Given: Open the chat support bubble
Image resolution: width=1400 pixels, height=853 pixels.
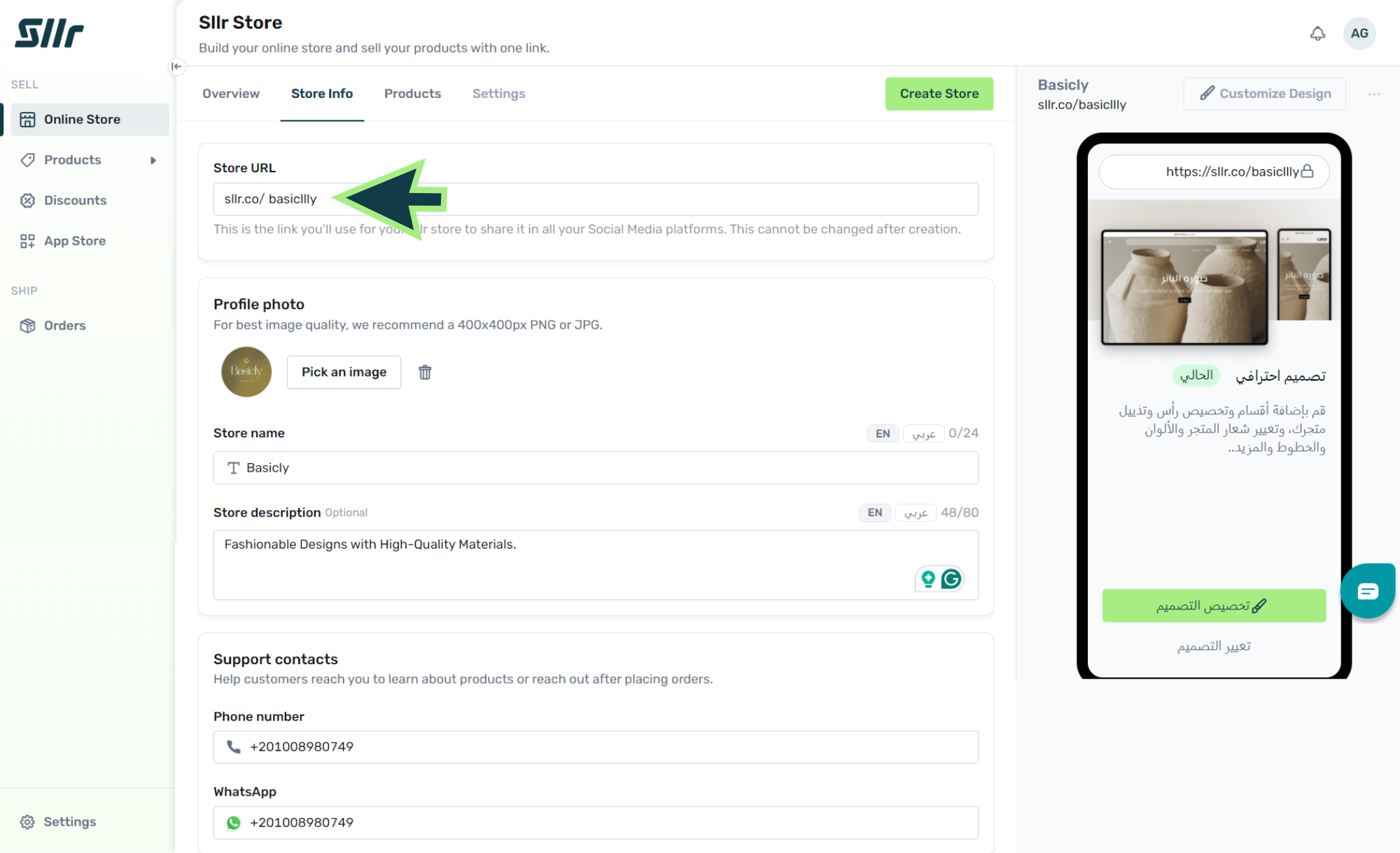Looking at the screenshot, I should point(1367,591).
